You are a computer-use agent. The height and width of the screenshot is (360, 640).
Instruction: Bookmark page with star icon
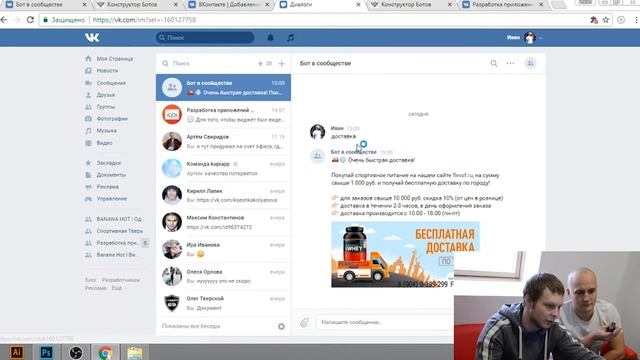coord(606,20)
